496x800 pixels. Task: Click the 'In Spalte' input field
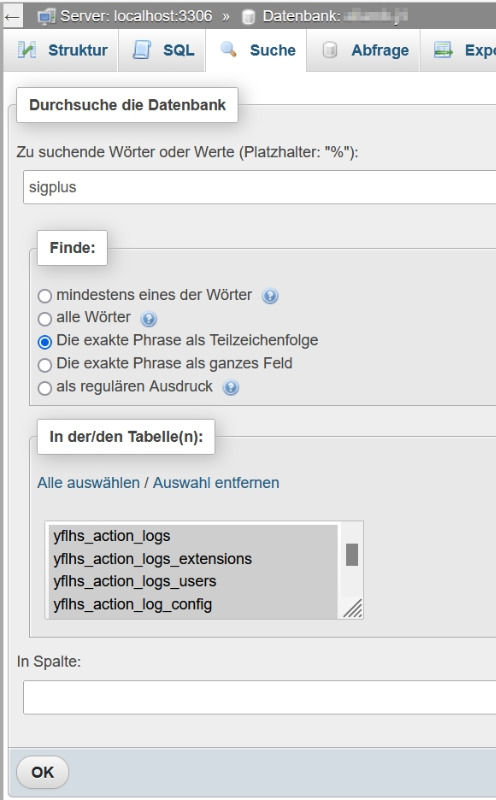[x=259, y=697]
